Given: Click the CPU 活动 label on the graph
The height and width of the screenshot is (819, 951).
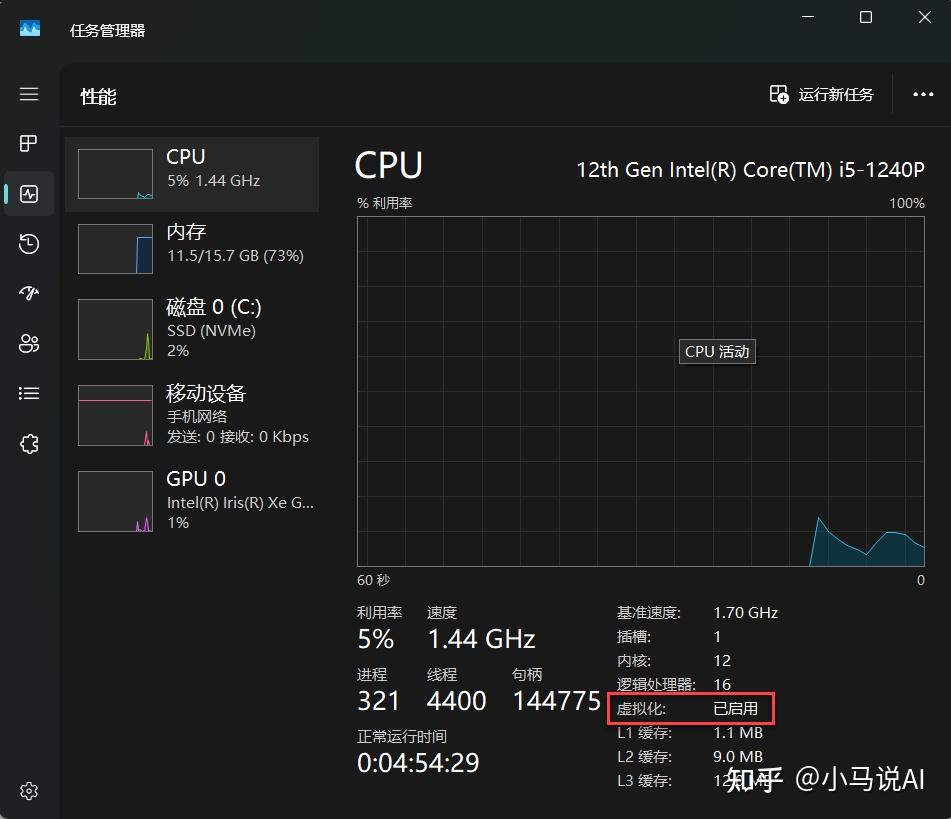Looking at the screenshot, I should (x=716, y=351).
